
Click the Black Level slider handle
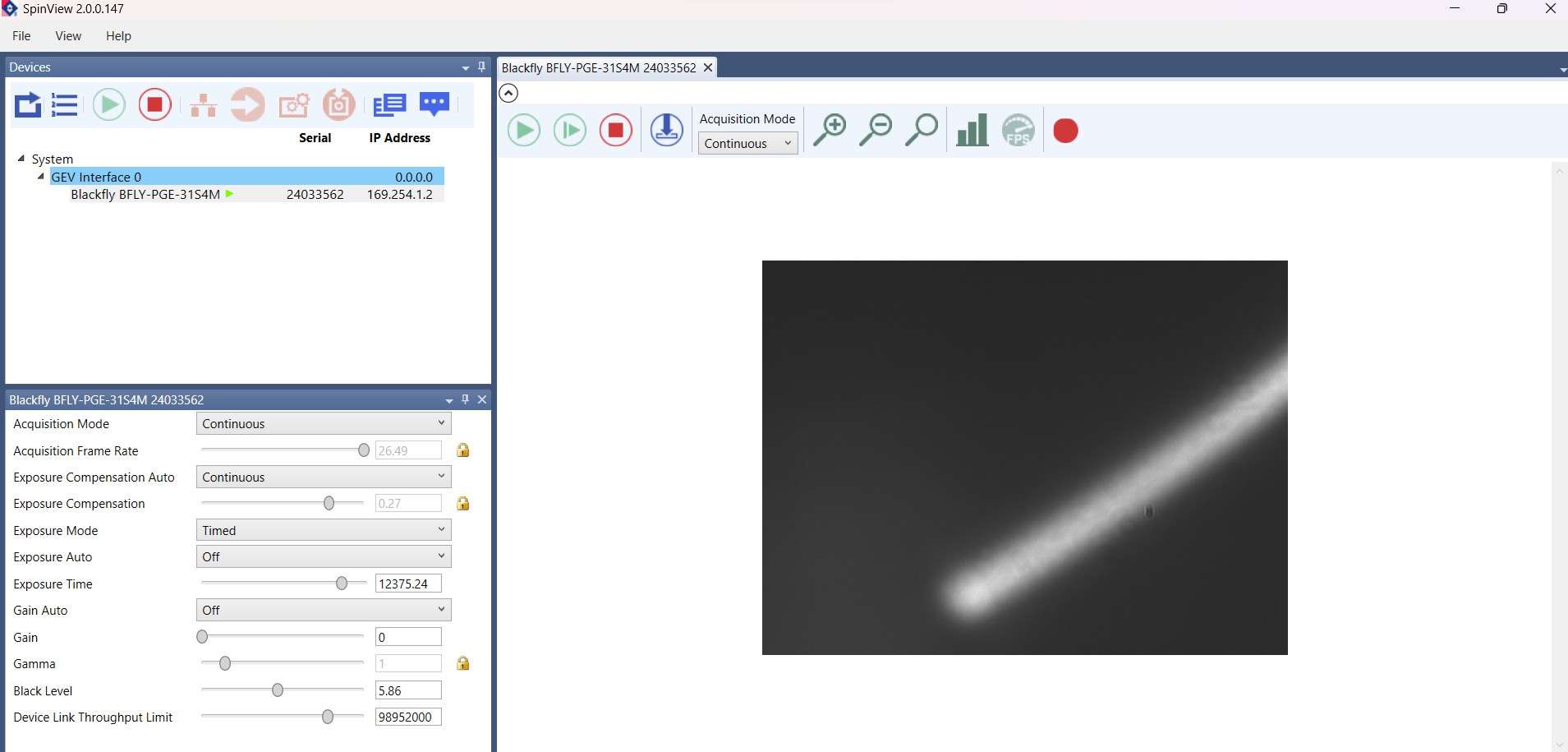278,690
